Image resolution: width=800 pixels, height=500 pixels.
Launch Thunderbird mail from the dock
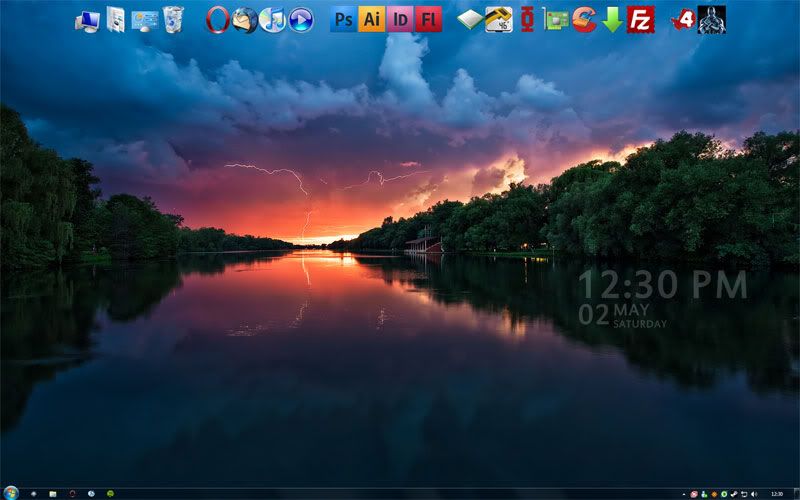coord(245,20)
